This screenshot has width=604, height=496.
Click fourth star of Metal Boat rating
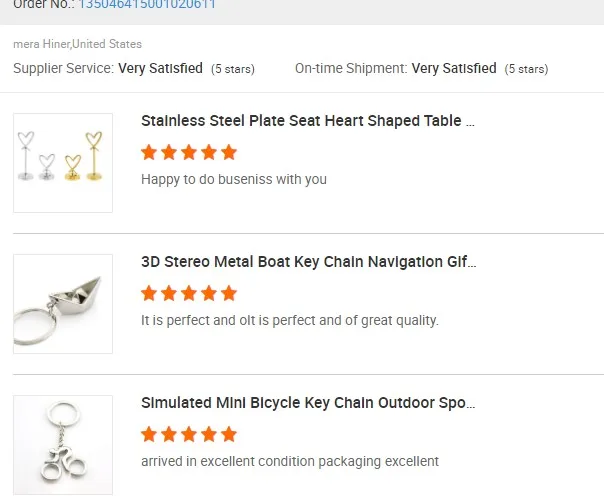click(209, 294)
